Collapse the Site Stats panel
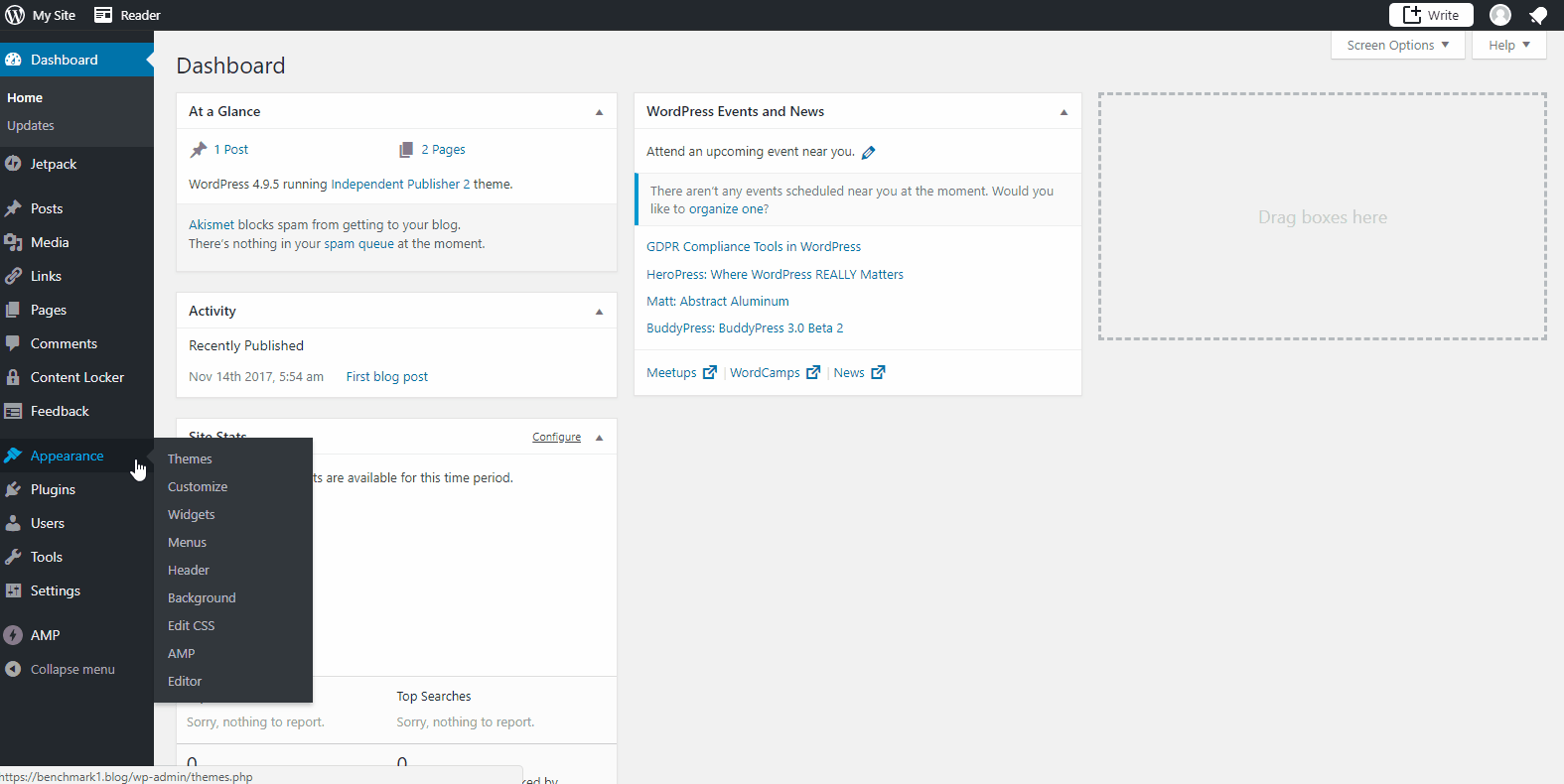This screenshot has width=1564, height=784. [x=599, y=438]
